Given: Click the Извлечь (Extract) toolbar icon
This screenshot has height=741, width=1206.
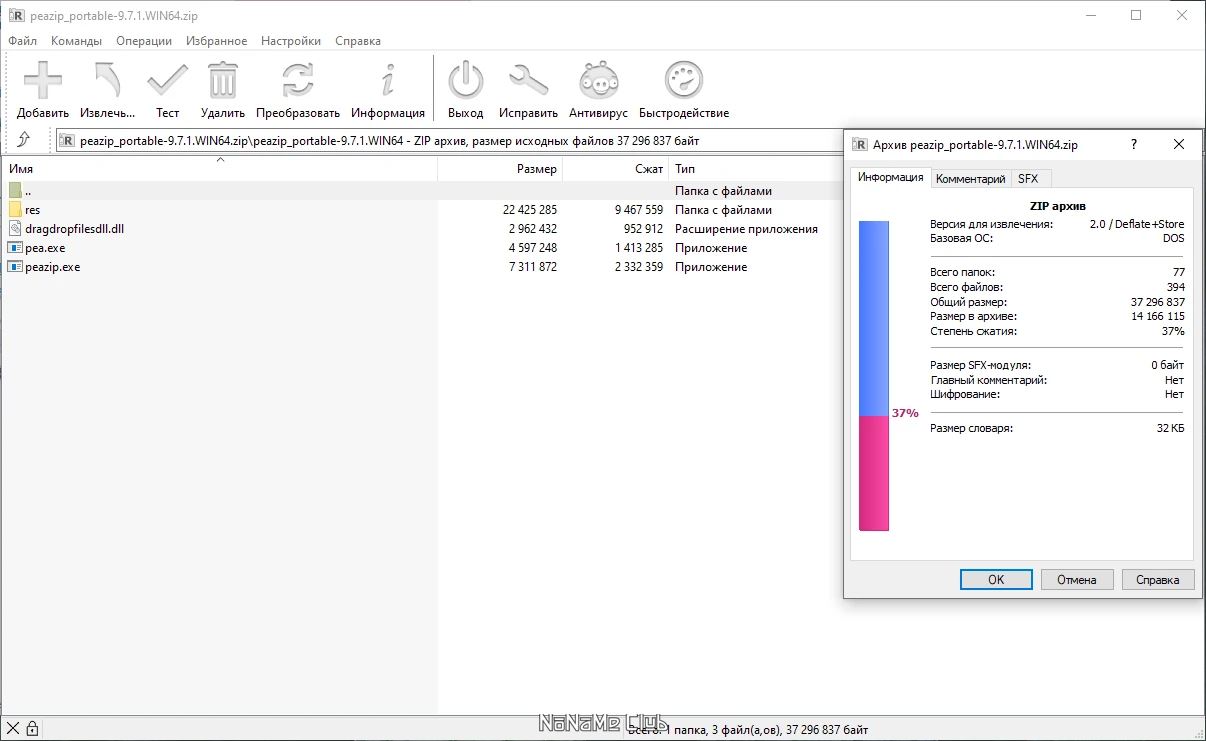Looking at the screenshot, I should click(x=107, y=81).
